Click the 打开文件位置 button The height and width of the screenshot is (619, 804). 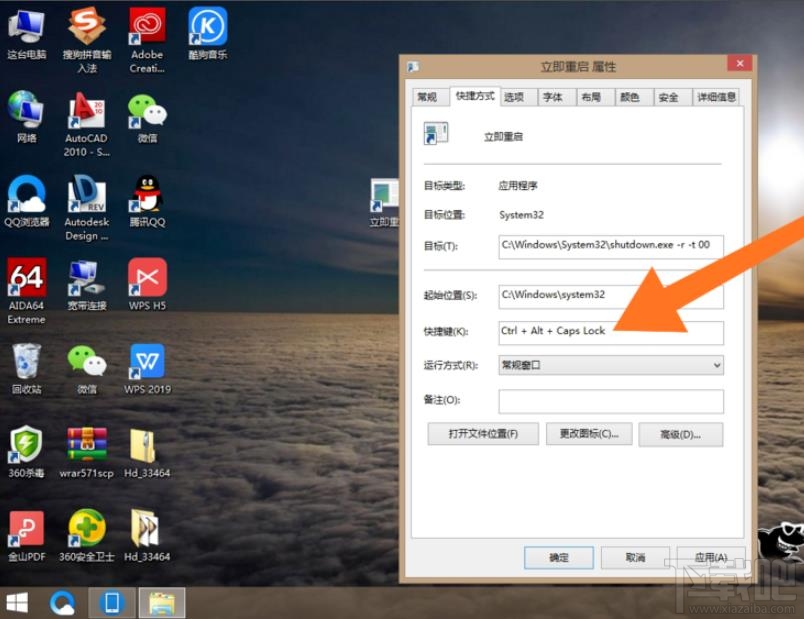click(x=483, y=434)
